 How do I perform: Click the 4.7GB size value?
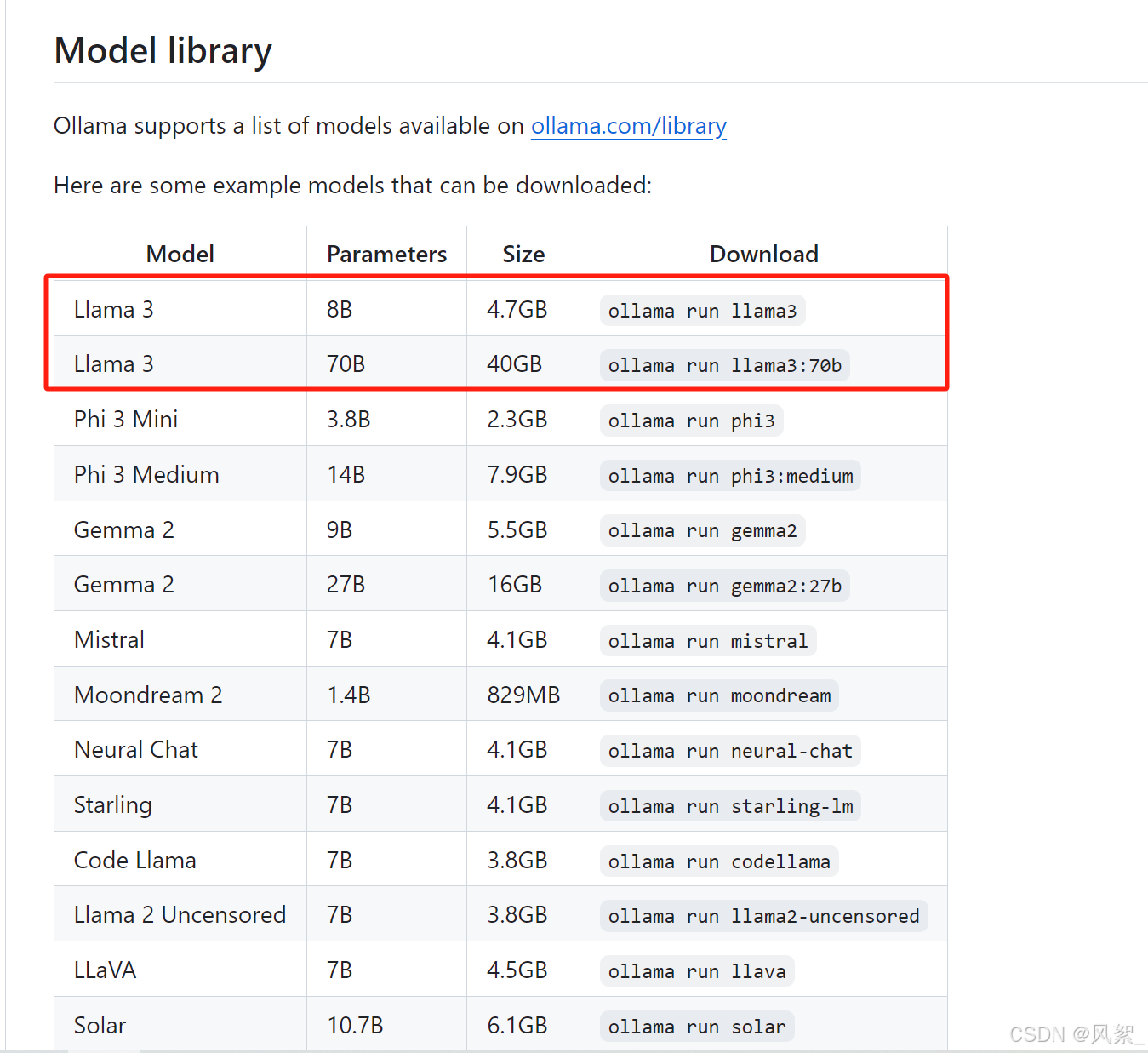(x=517, y=309)
